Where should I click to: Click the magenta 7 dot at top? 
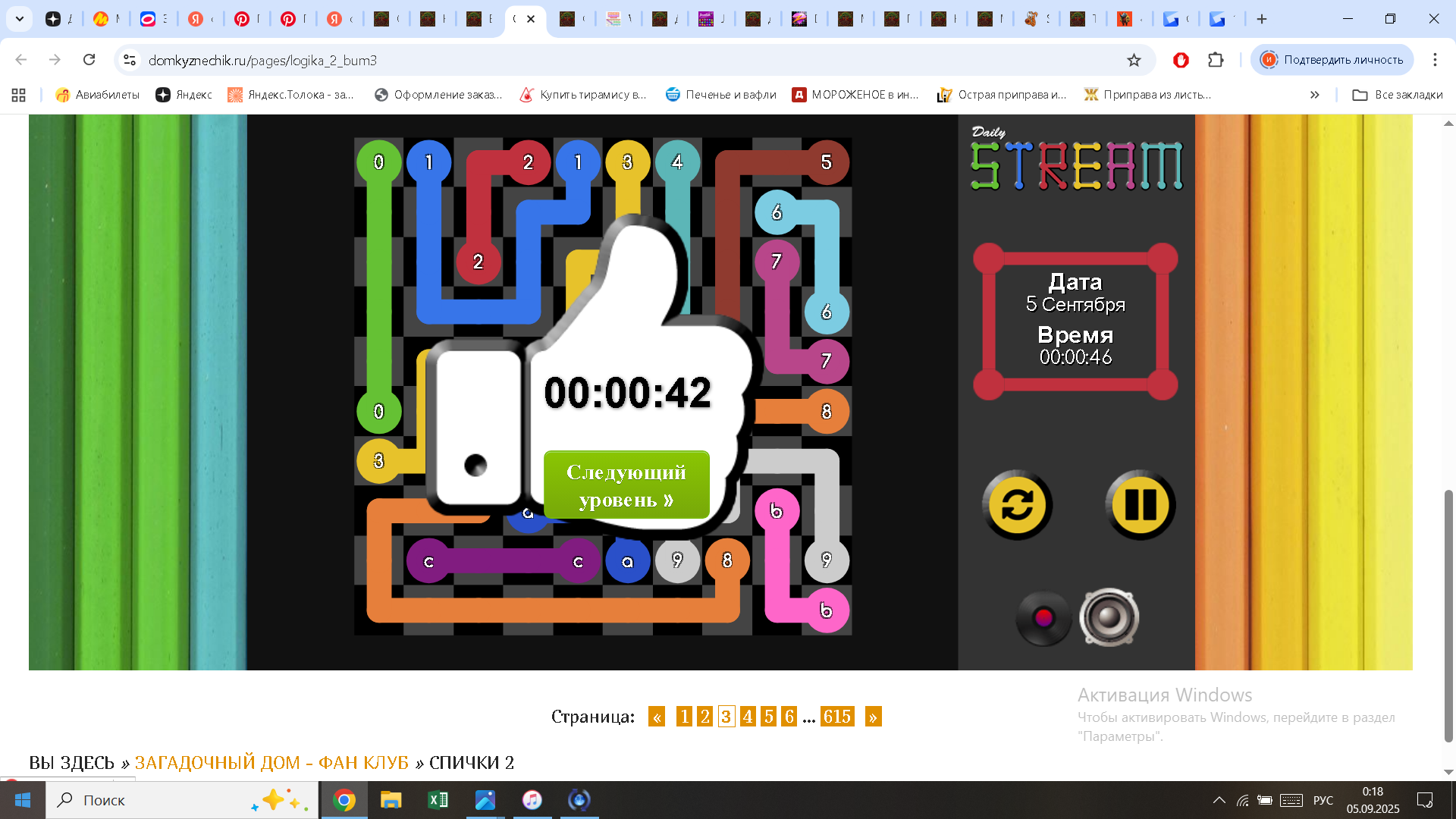pyautogui.click(x=777, y=262)
